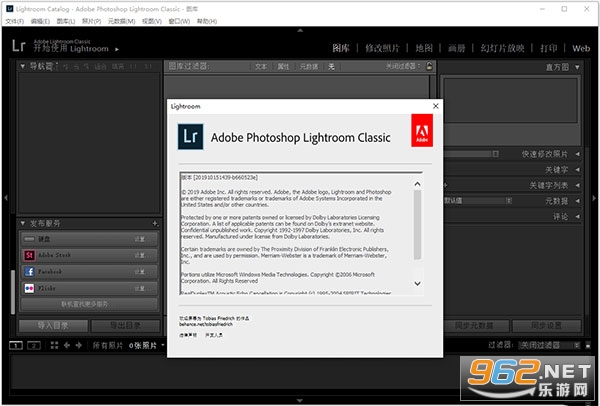600x406 pixels.
Task: Switch to the 打印 module
Action: (548, 48)
